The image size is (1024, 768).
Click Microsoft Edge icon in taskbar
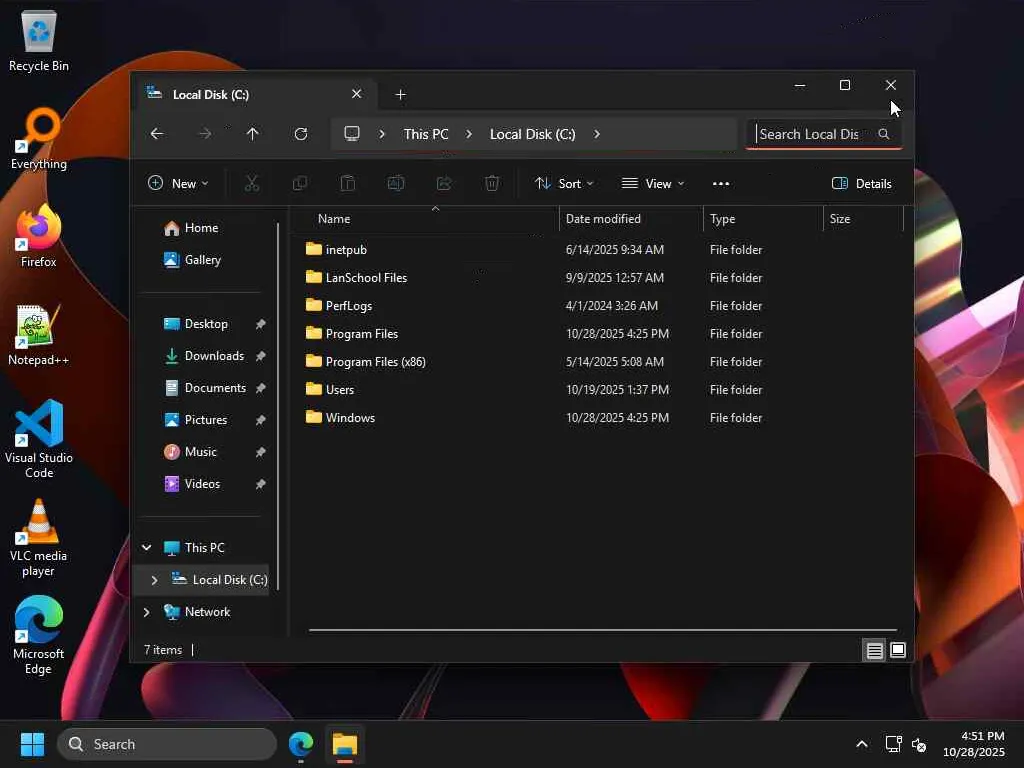301,745
